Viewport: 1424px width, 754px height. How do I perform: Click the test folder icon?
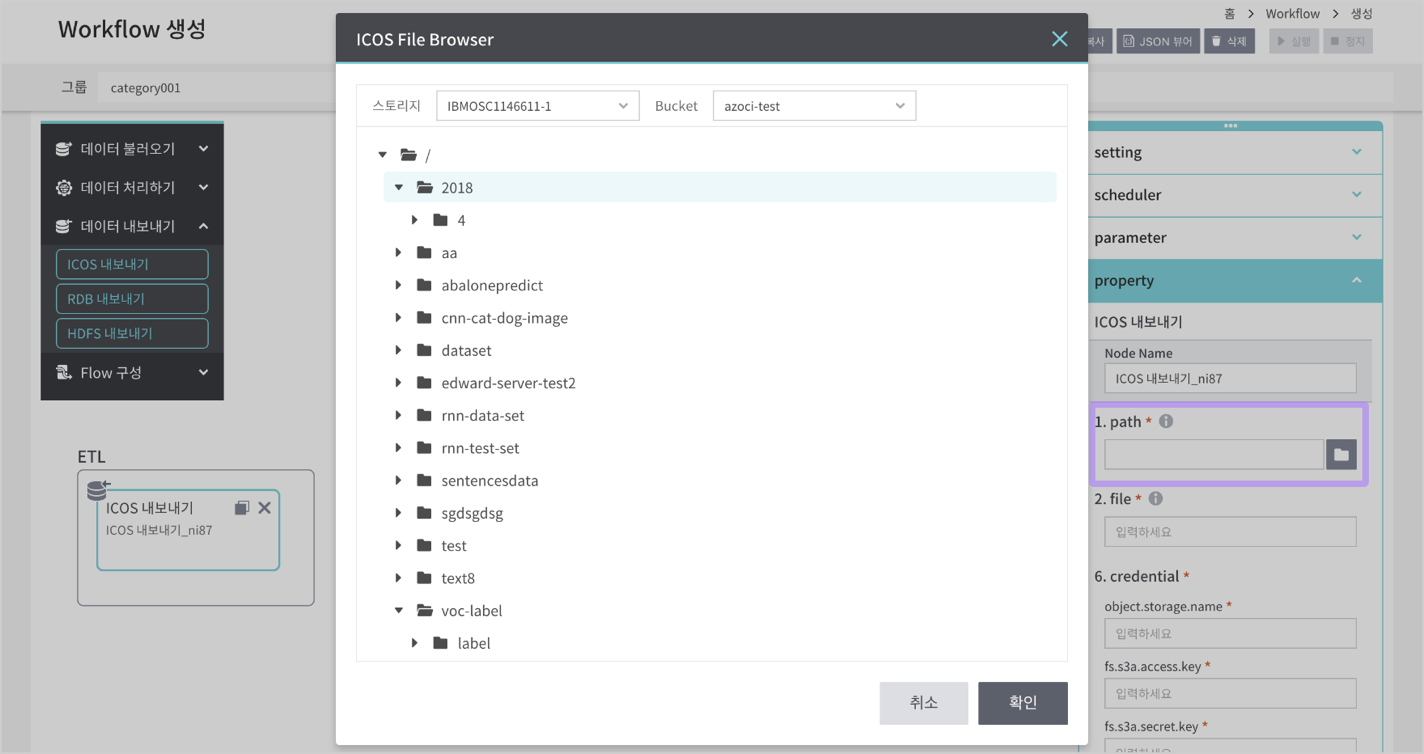pyautogui.click(x=424, y=545)
